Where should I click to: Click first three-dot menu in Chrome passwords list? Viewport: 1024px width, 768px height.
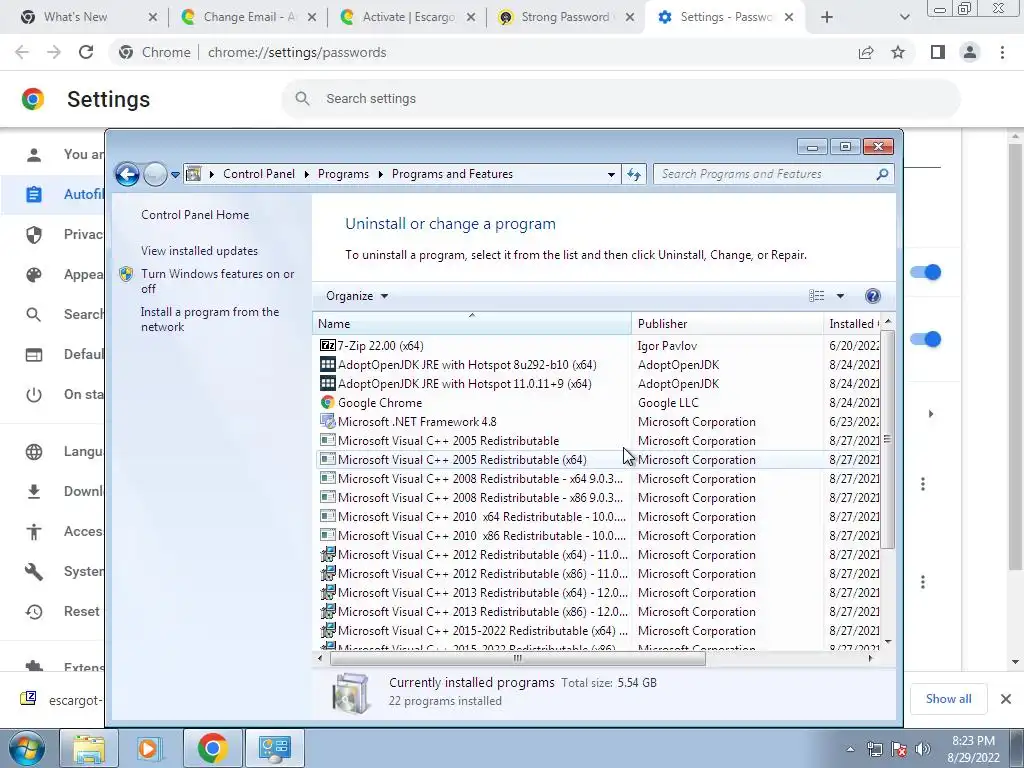[923, 484]
